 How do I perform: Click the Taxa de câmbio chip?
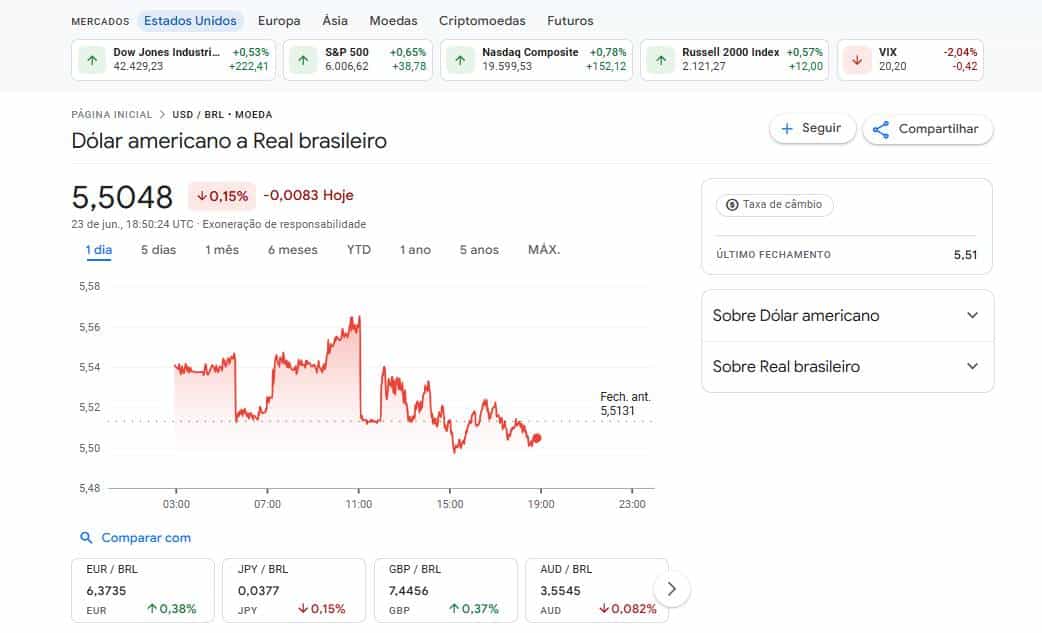tap(774, 204)
